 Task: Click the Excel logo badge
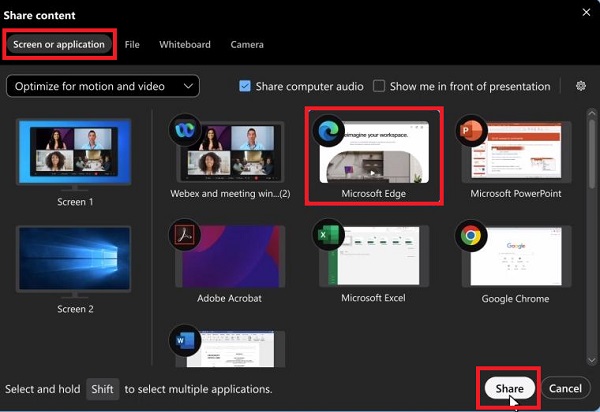[329, 234]
